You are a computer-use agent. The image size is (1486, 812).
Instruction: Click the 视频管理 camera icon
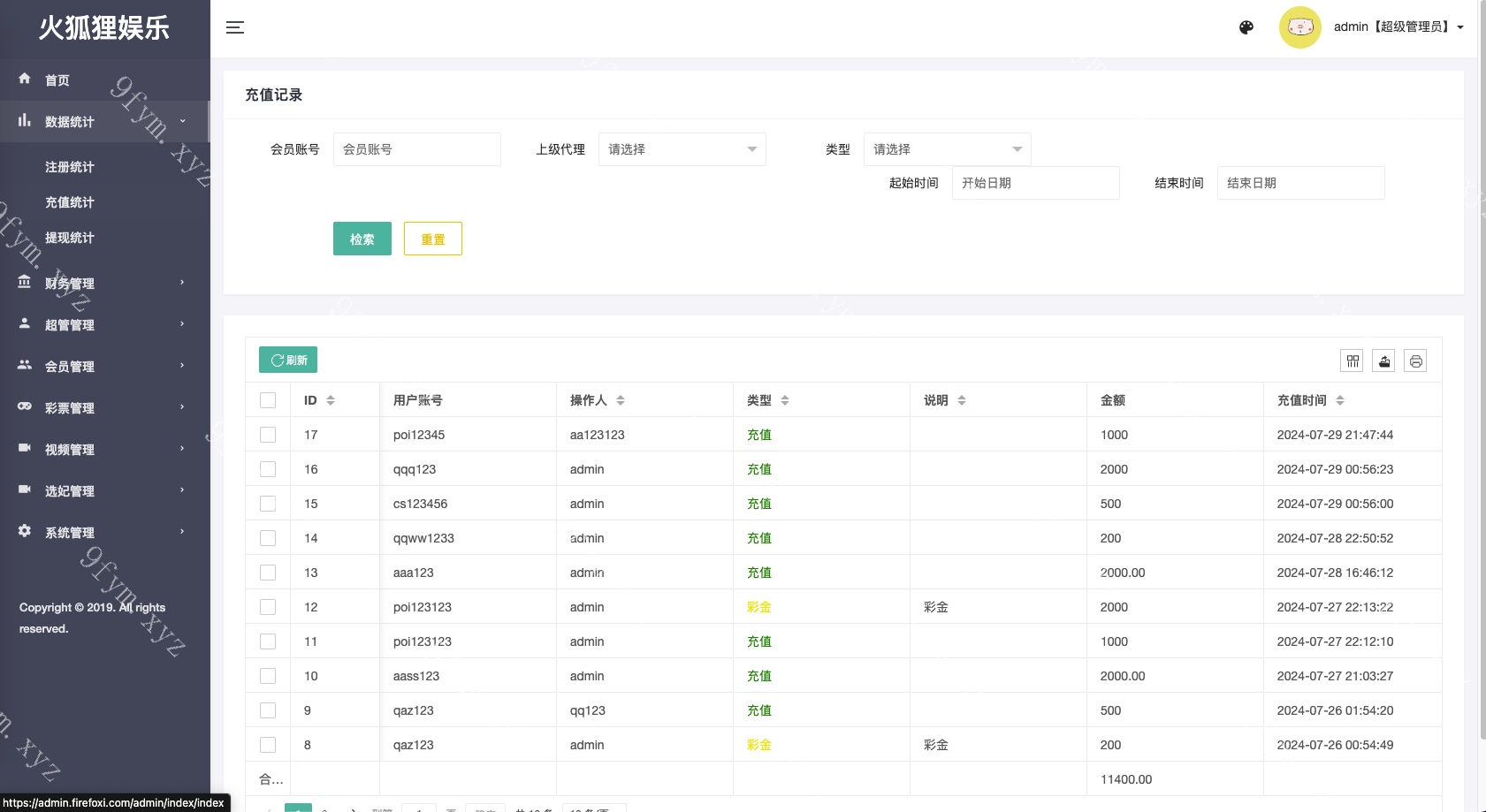click(25, 448)
